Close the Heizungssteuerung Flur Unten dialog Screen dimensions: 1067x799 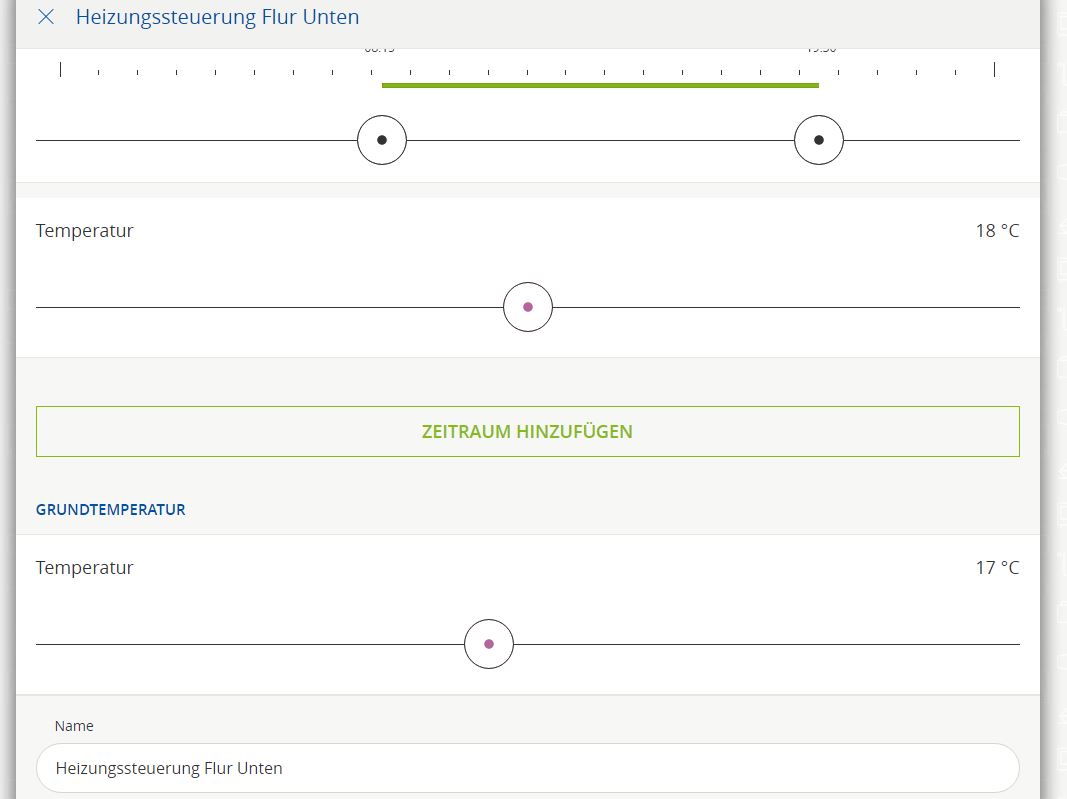46,17
